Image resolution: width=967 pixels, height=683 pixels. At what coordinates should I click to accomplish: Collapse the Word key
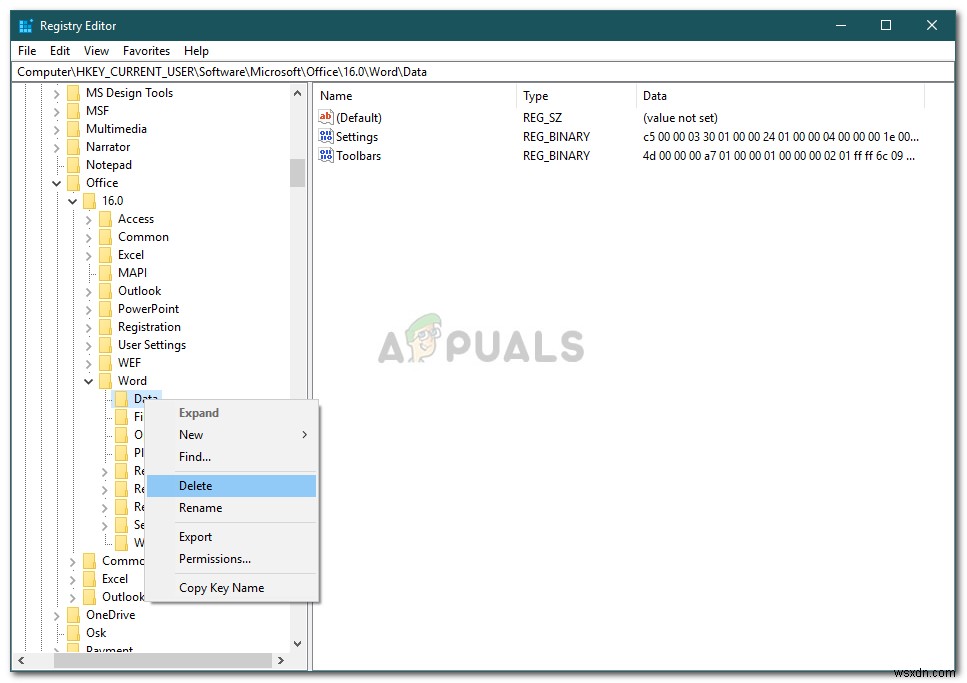[88, 381]
